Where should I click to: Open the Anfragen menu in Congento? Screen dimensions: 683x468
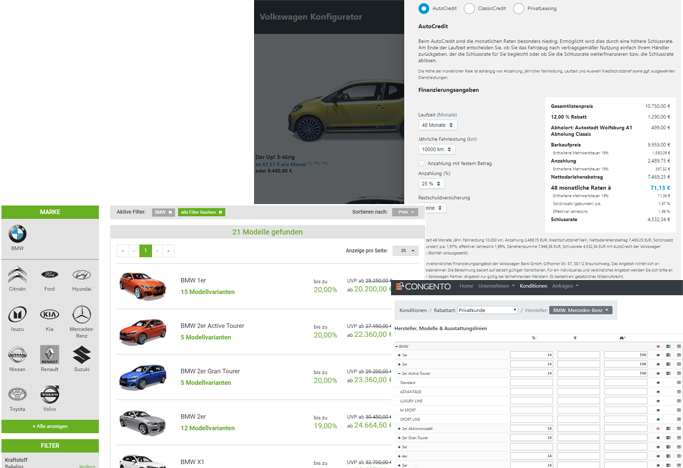[x=565, y=286]
